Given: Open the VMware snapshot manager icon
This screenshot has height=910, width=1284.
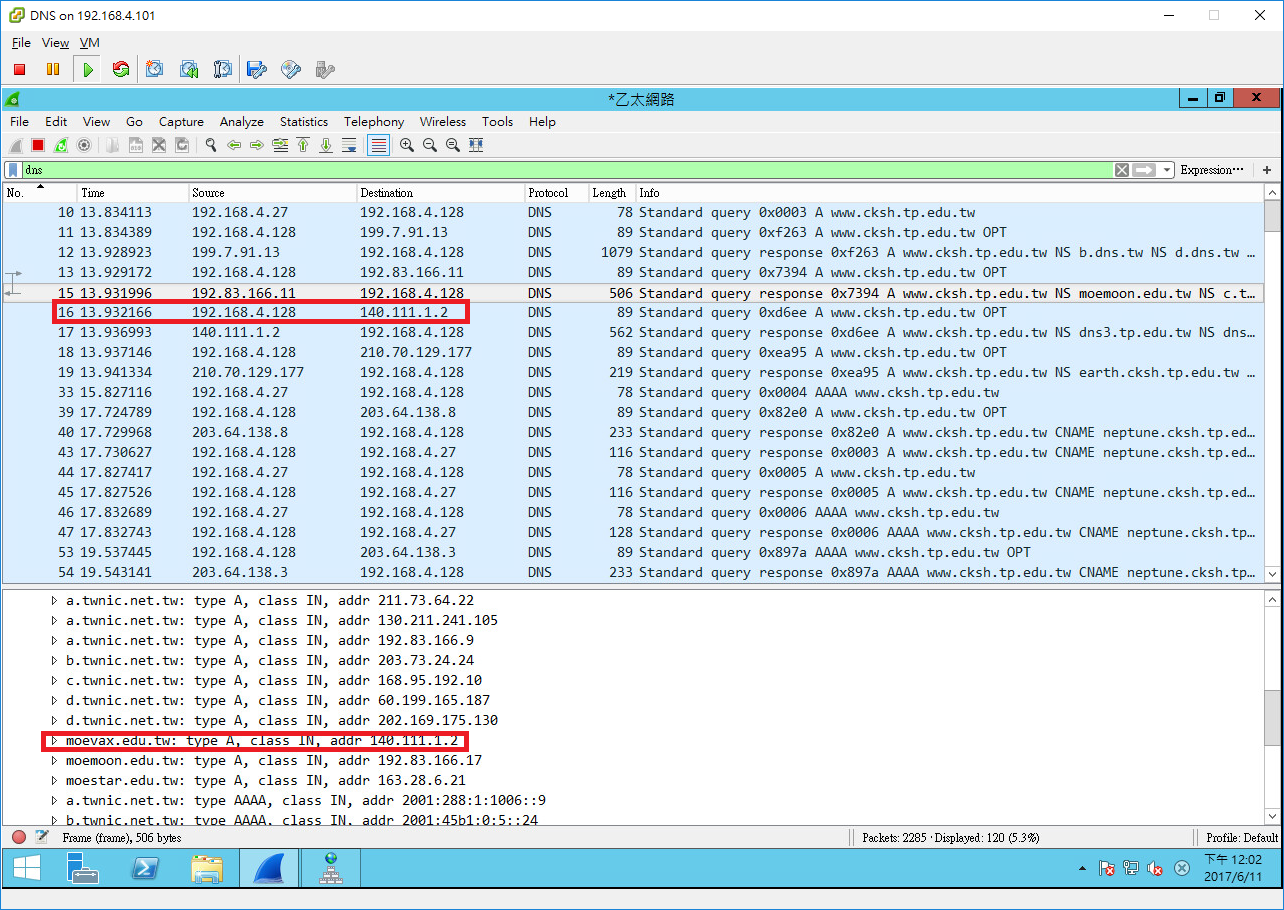Looking at the screenshot, I should coord(222,69).
